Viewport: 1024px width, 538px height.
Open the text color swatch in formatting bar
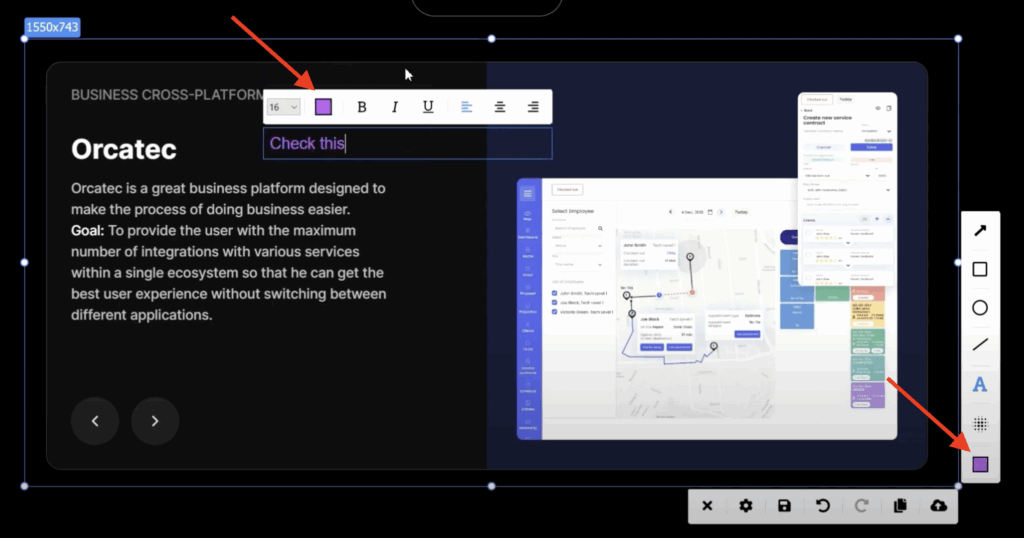[x=323, y=107]
